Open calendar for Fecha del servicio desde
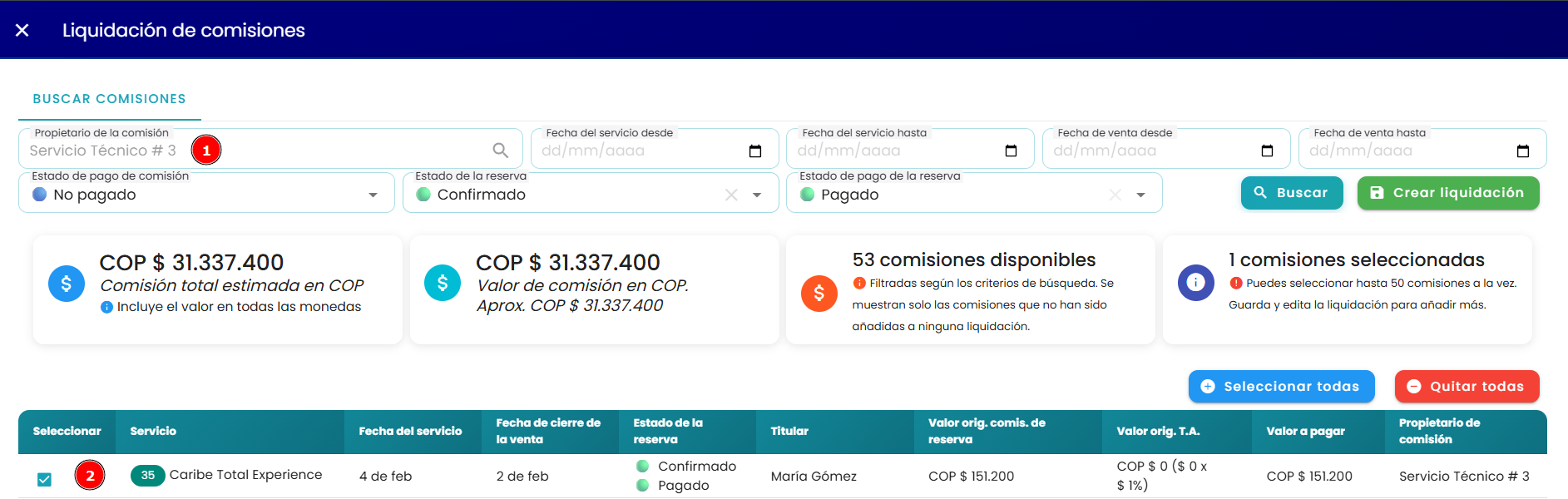 point(755,151)
